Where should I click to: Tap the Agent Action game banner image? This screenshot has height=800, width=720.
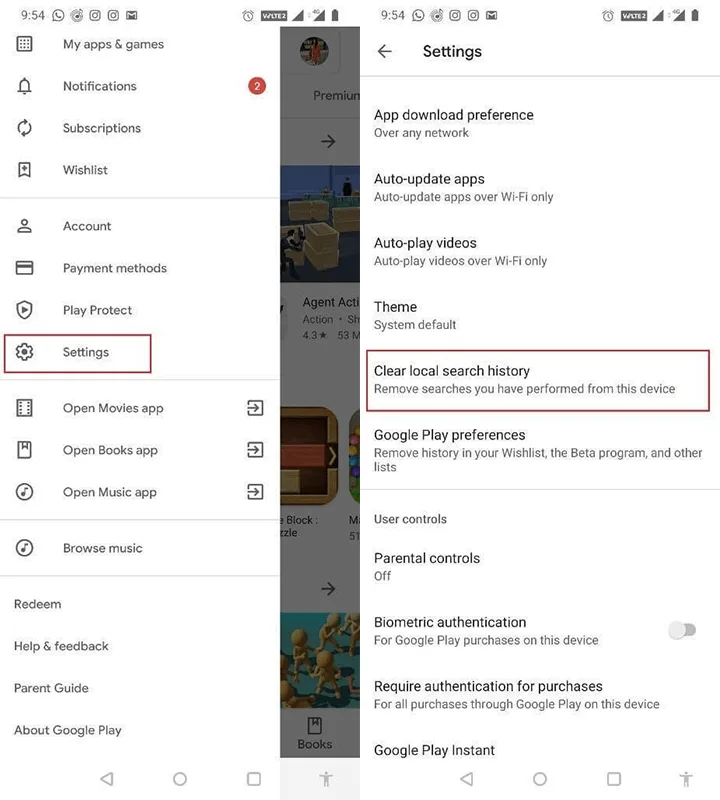point(320,223)
